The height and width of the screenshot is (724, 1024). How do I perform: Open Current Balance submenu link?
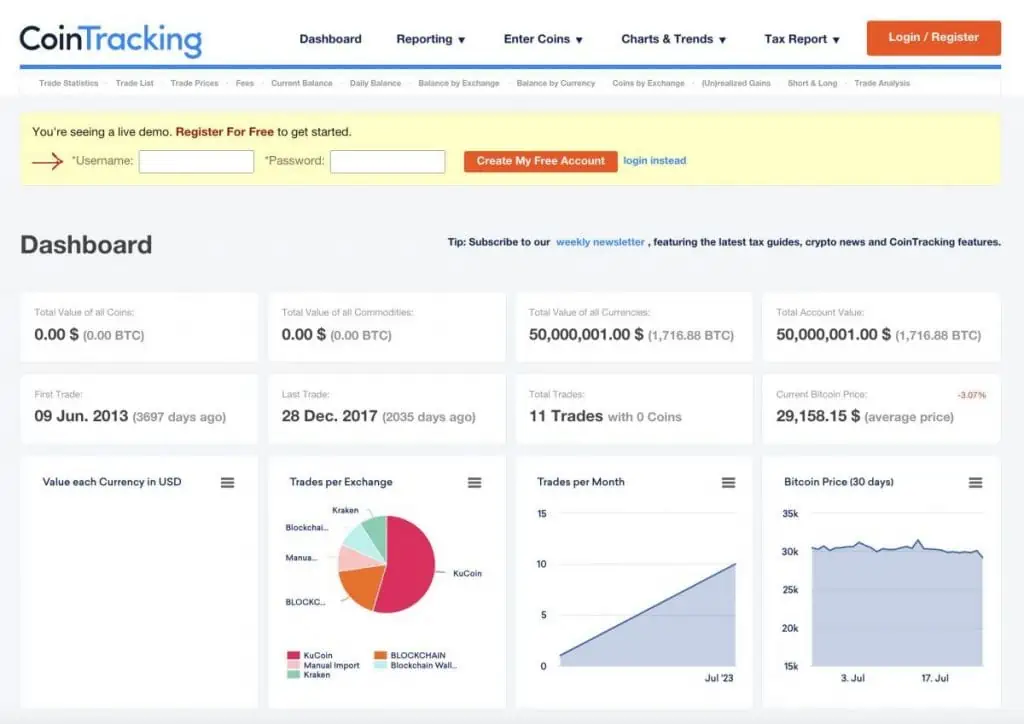[x=302, y=83]
